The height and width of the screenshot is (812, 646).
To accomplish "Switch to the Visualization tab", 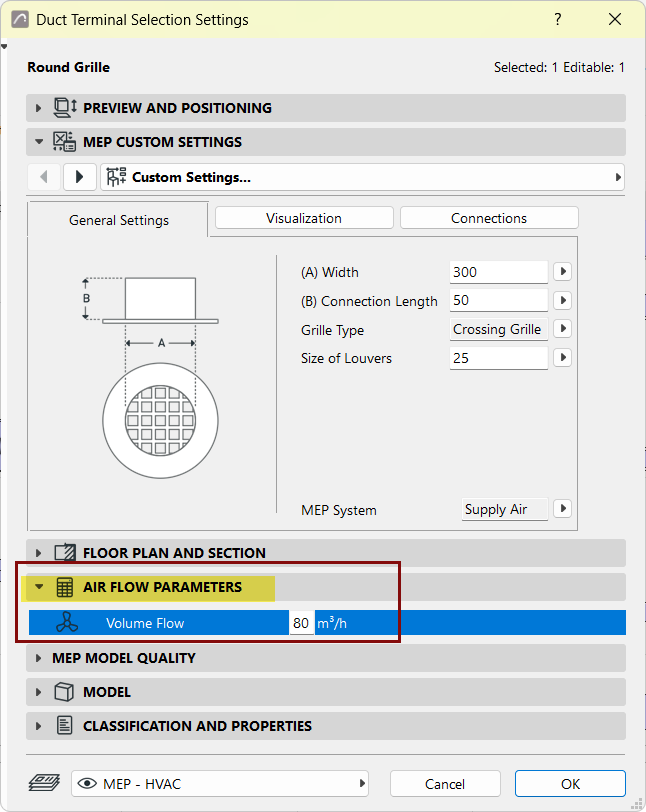I will click(x=304, y=218).
